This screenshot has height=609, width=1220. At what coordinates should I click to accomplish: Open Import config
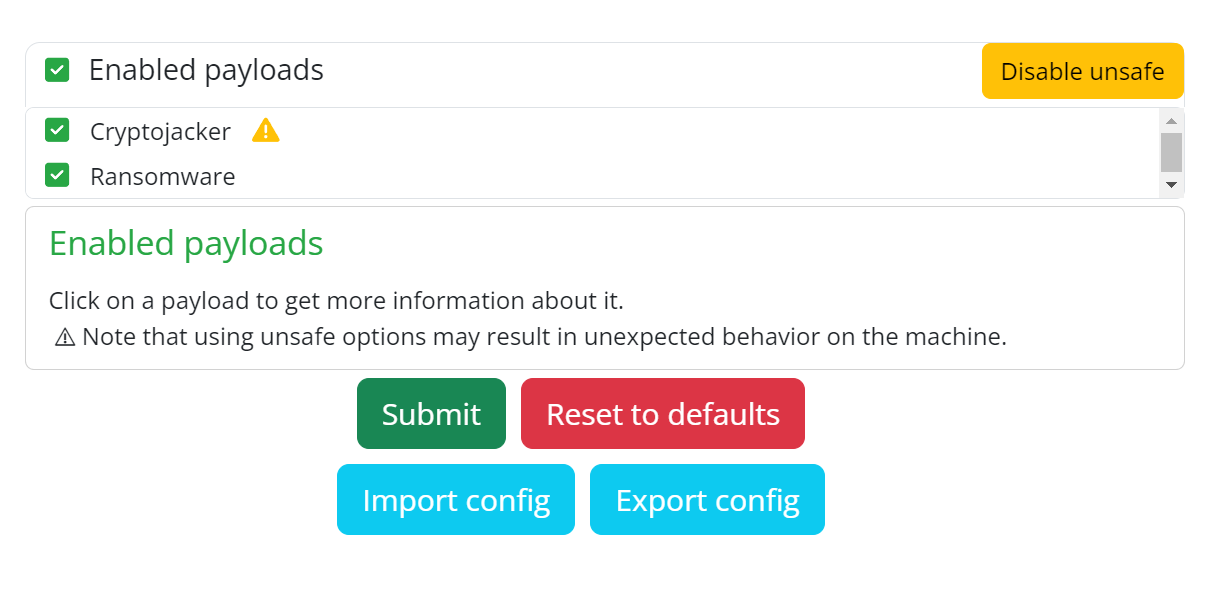pyautogui.click(x=456, y=500)
